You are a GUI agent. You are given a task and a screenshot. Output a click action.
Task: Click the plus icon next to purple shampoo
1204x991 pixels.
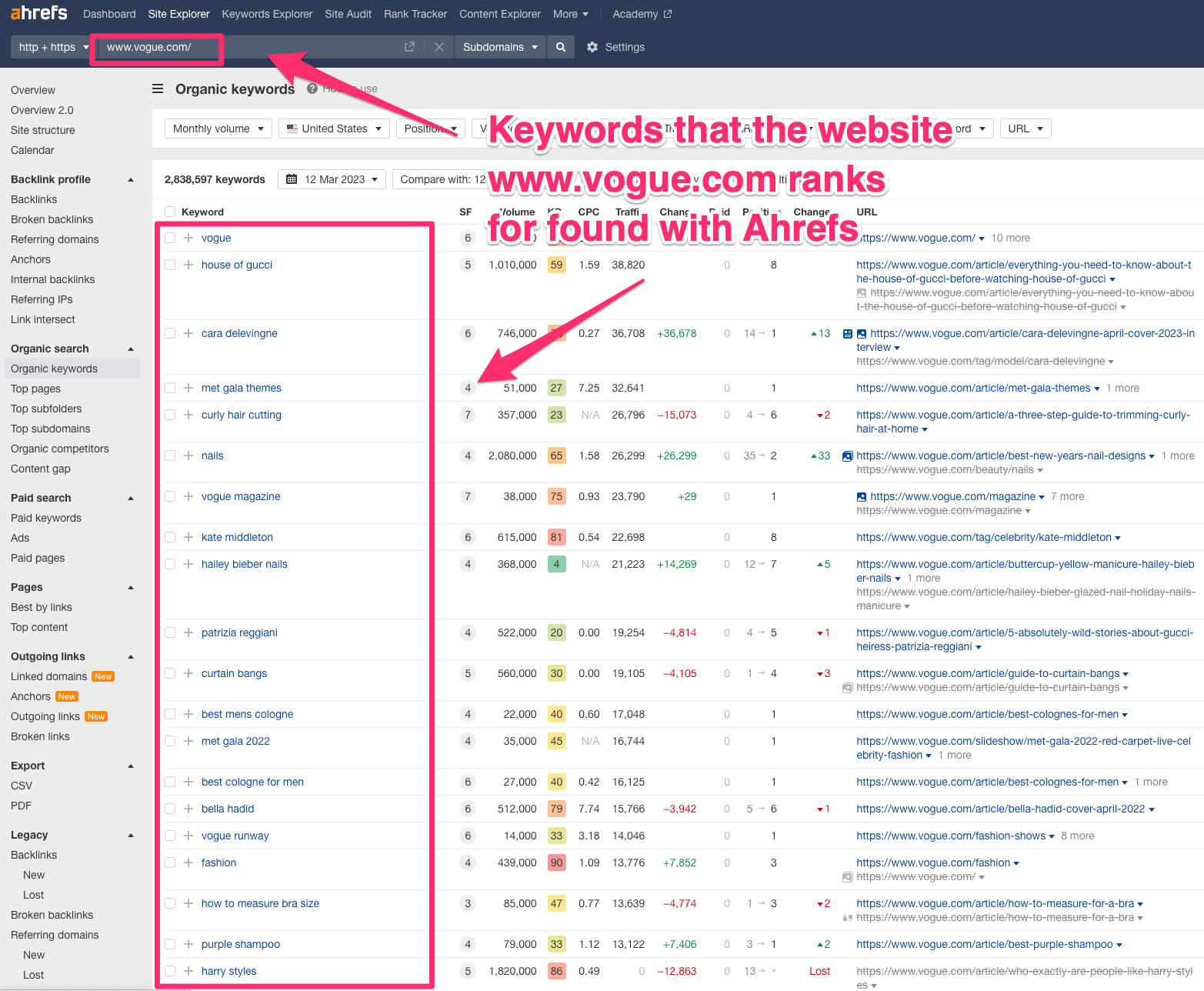tap(188, 944)
